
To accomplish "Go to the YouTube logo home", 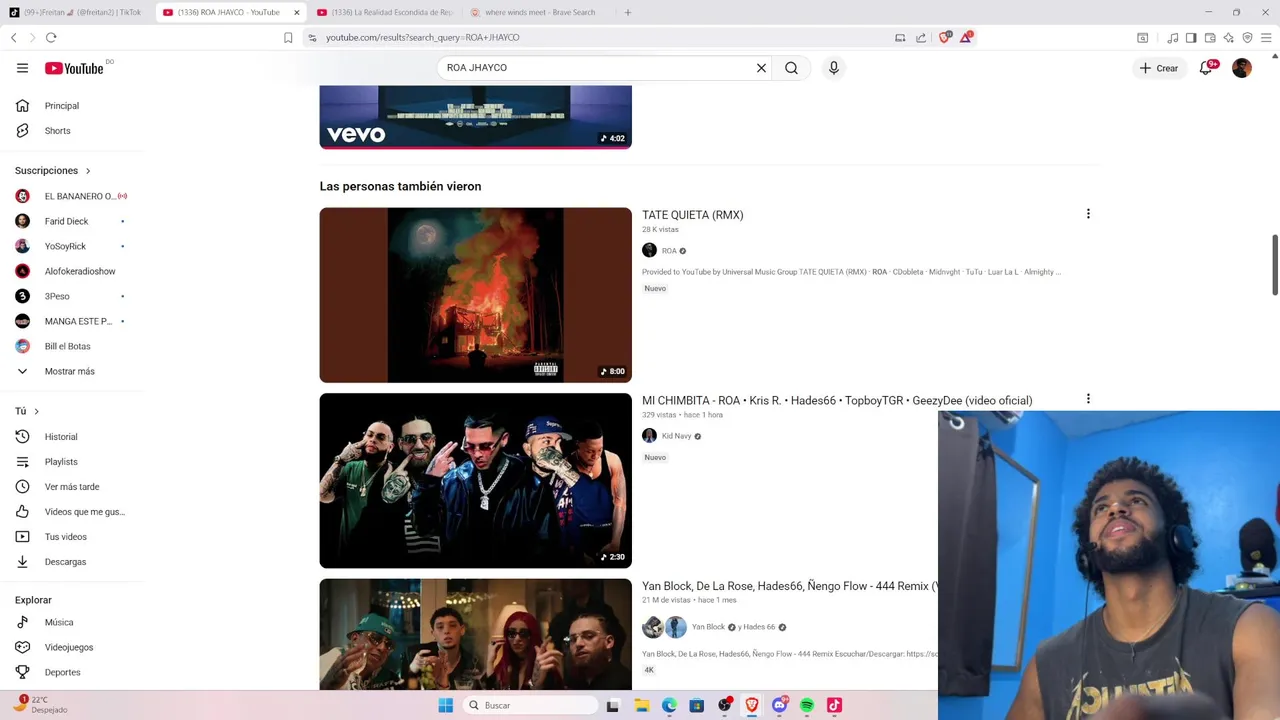I will pyautogui.click(x=74, y=68).
